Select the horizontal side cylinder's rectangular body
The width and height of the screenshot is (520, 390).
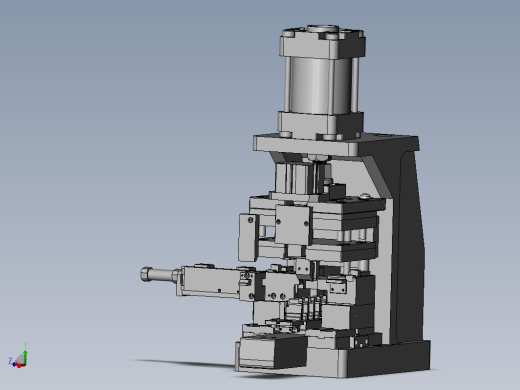[213, 281]
